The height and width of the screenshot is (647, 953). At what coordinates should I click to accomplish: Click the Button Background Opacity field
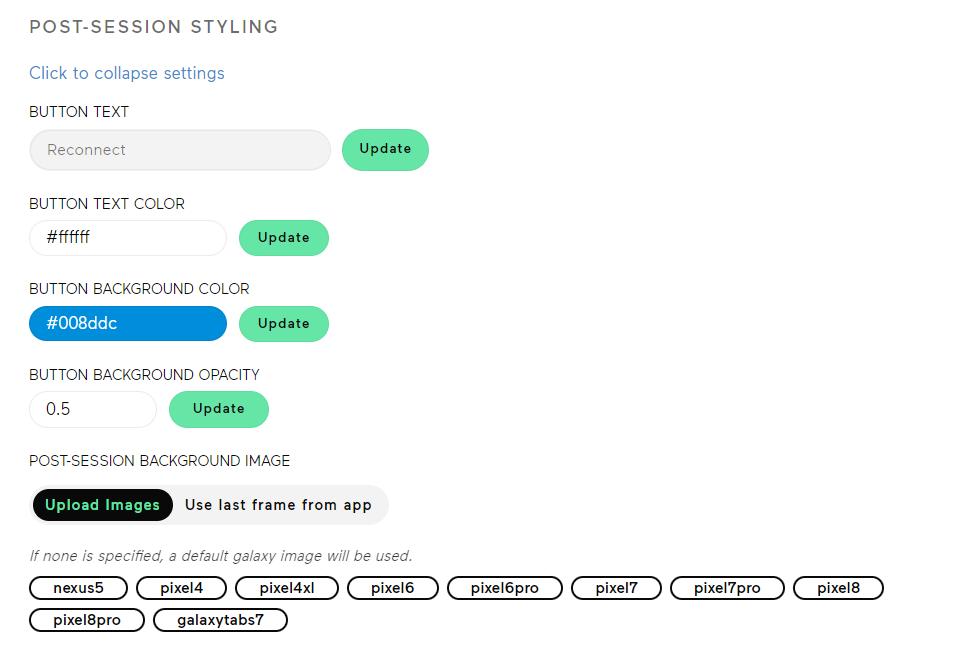tap(93, 409)
